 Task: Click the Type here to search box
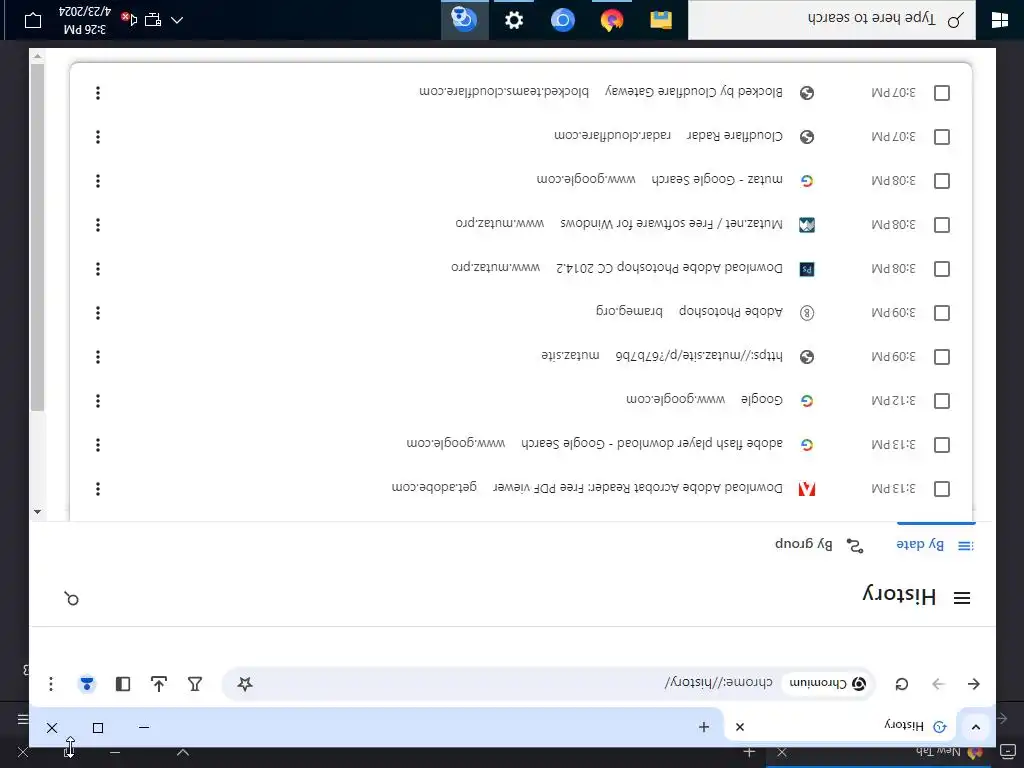point(831,19)
